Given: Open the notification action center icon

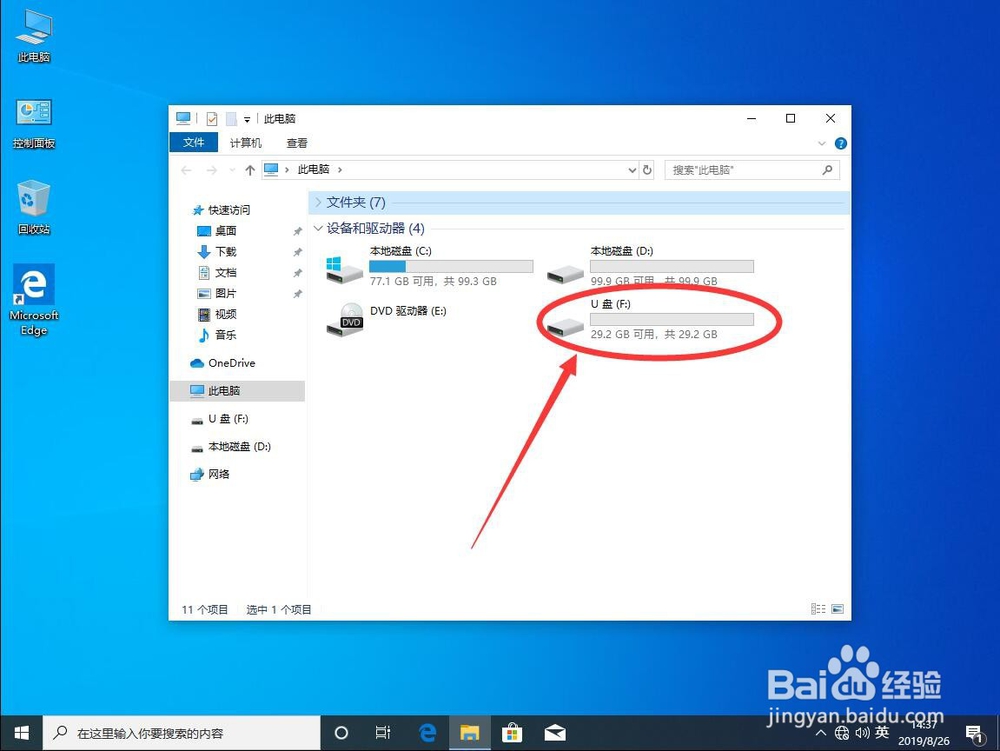Looking at the screenshot, I should 974,734.
